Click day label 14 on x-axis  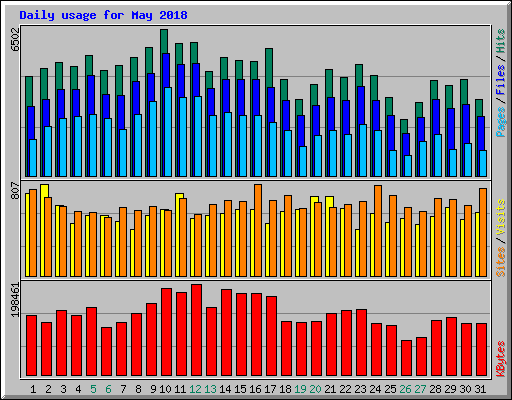coord(225,389)
